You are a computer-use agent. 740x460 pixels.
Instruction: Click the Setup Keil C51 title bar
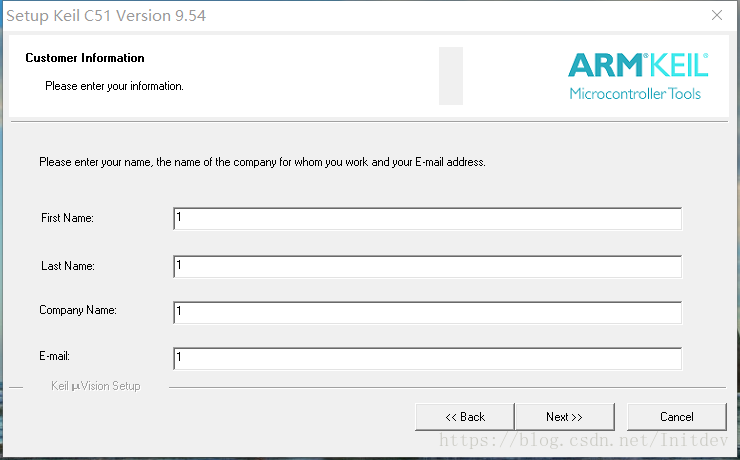pos(300,16)
